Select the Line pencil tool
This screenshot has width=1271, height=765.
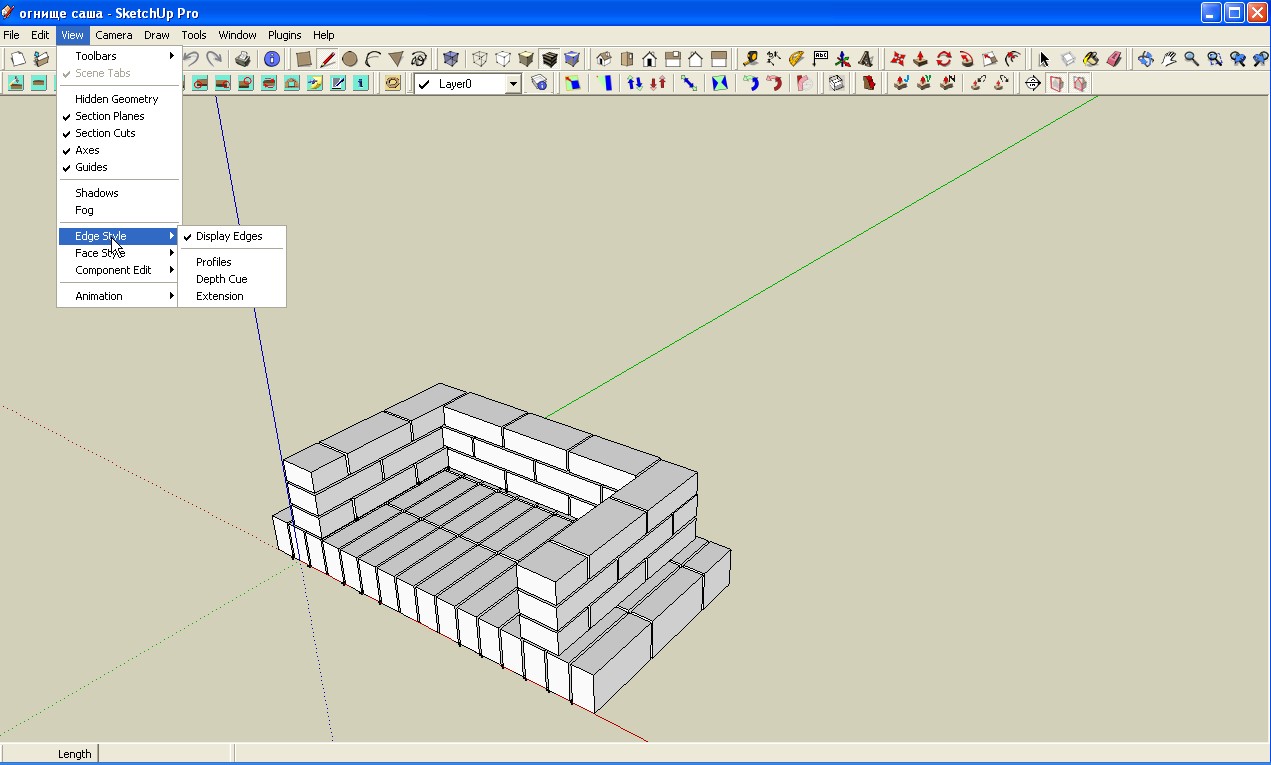coord(326,59)
